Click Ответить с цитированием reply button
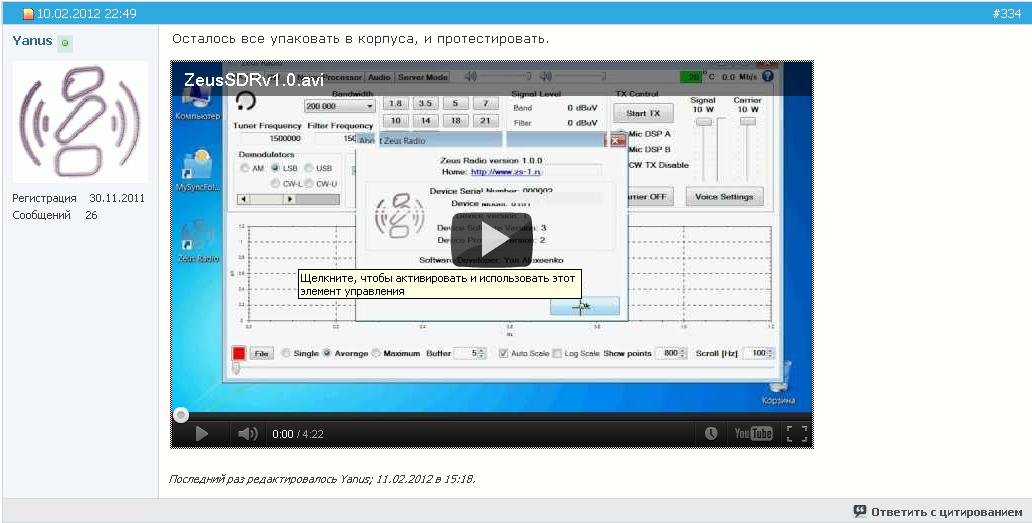 tap(946, 512)
